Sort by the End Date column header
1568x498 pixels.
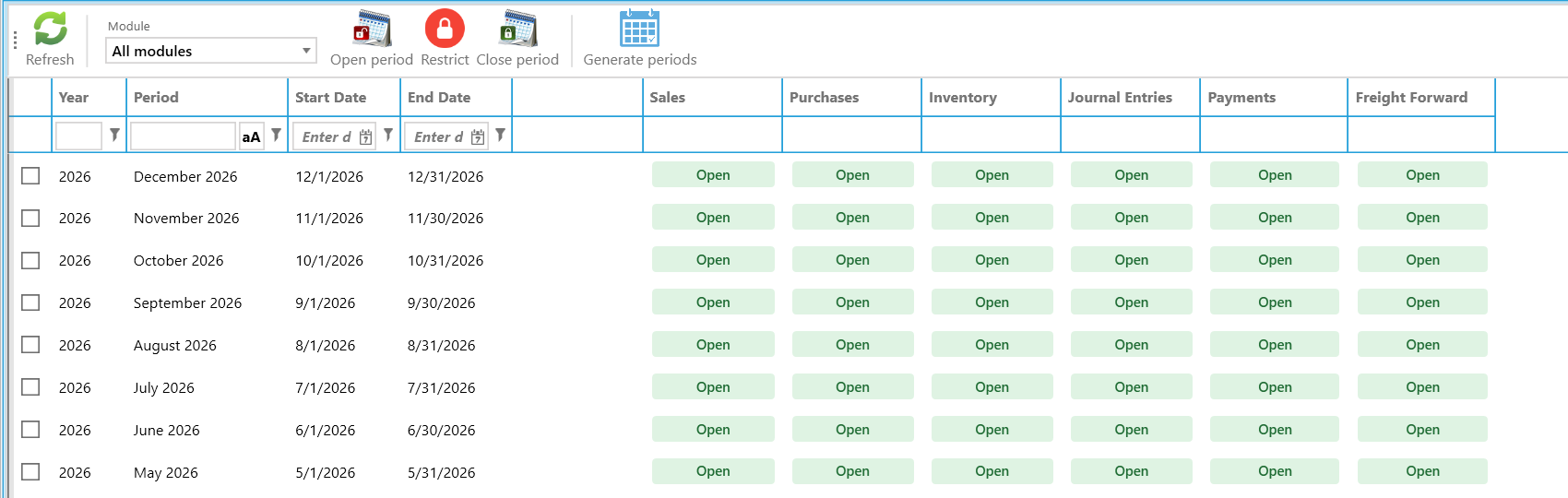pos(456,98)
